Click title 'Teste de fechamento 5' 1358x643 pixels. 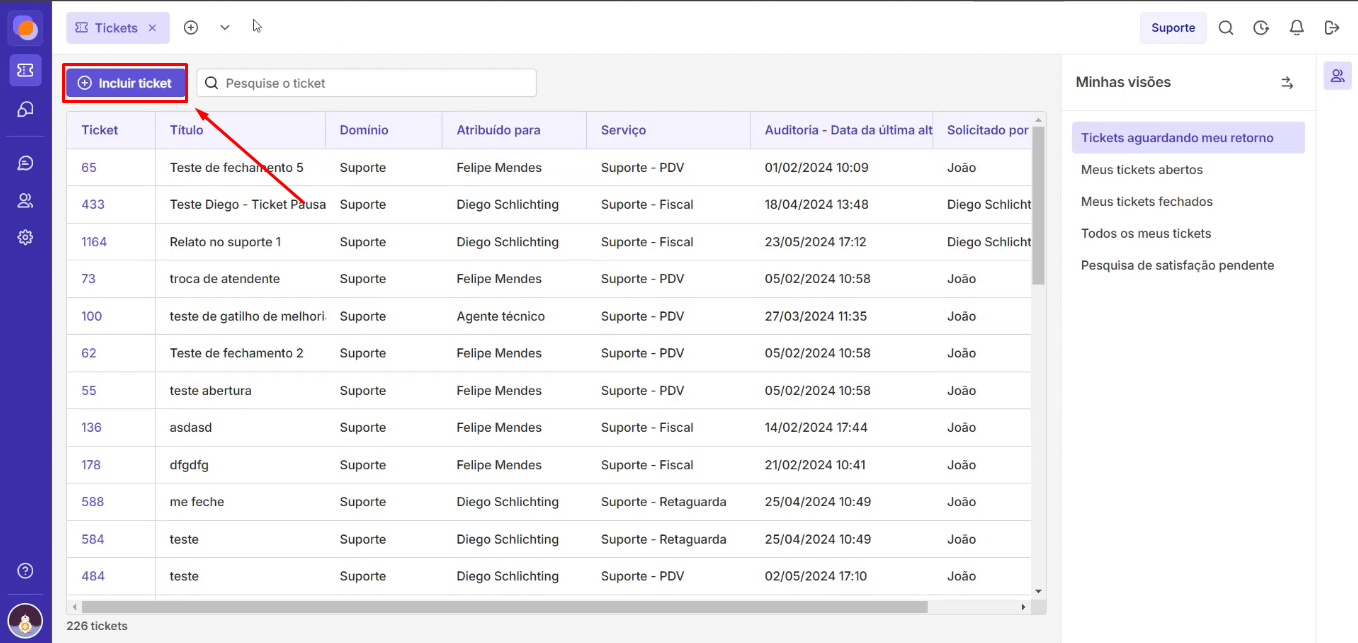(x=237, y=168)
